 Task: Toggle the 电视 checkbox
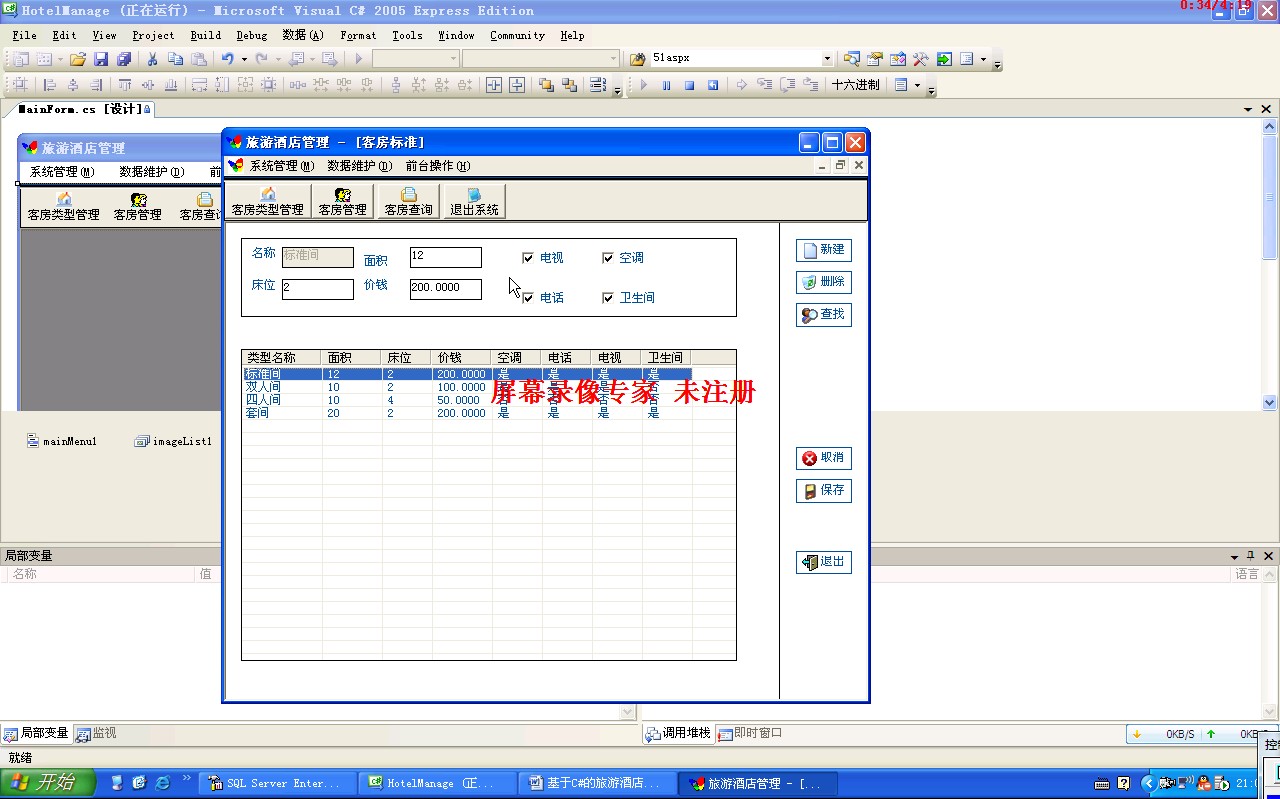pyautogui.click(x=528, y=258)
